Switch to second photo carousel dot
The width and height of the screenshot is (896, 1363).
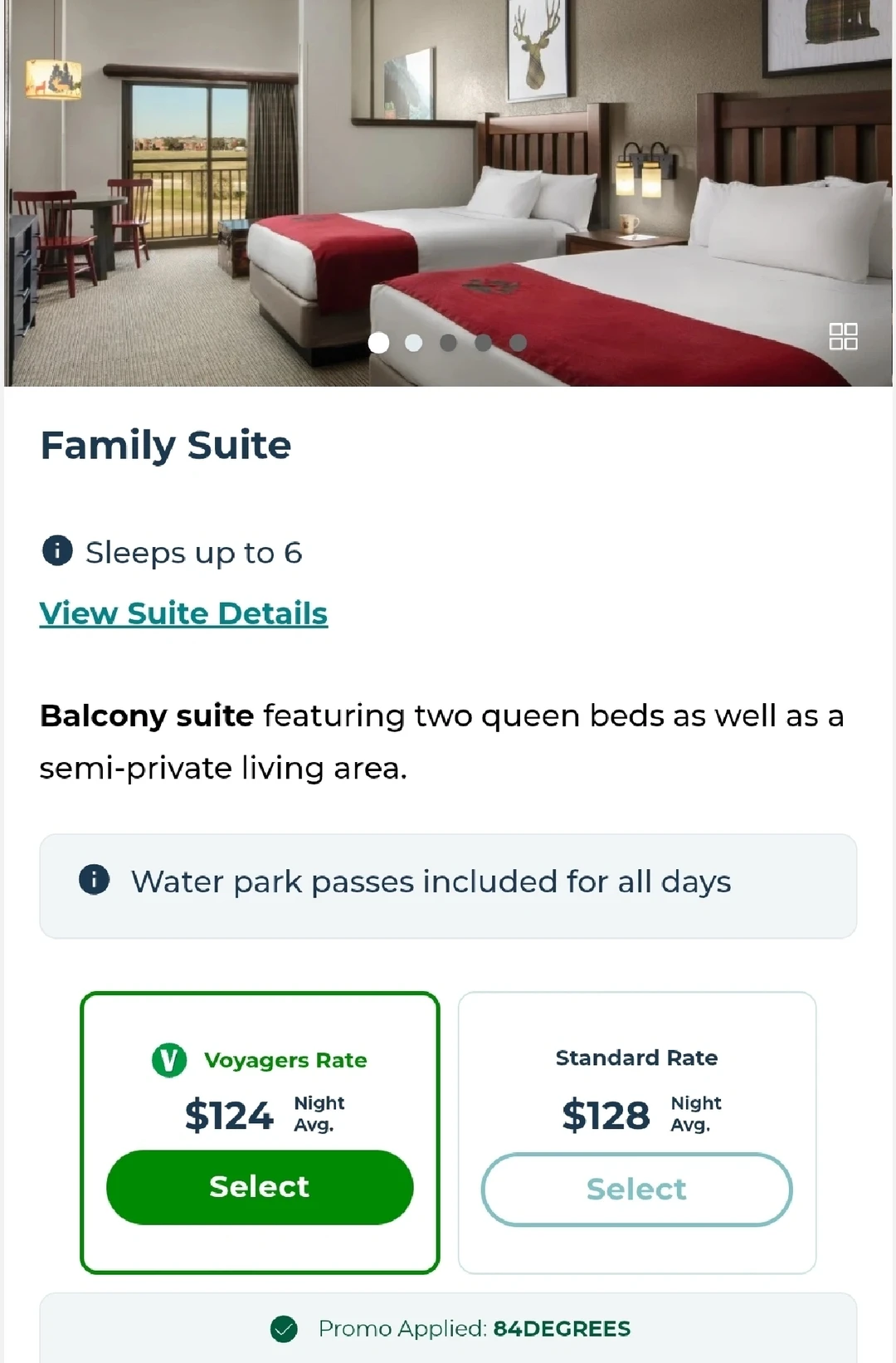pos(413,343)
